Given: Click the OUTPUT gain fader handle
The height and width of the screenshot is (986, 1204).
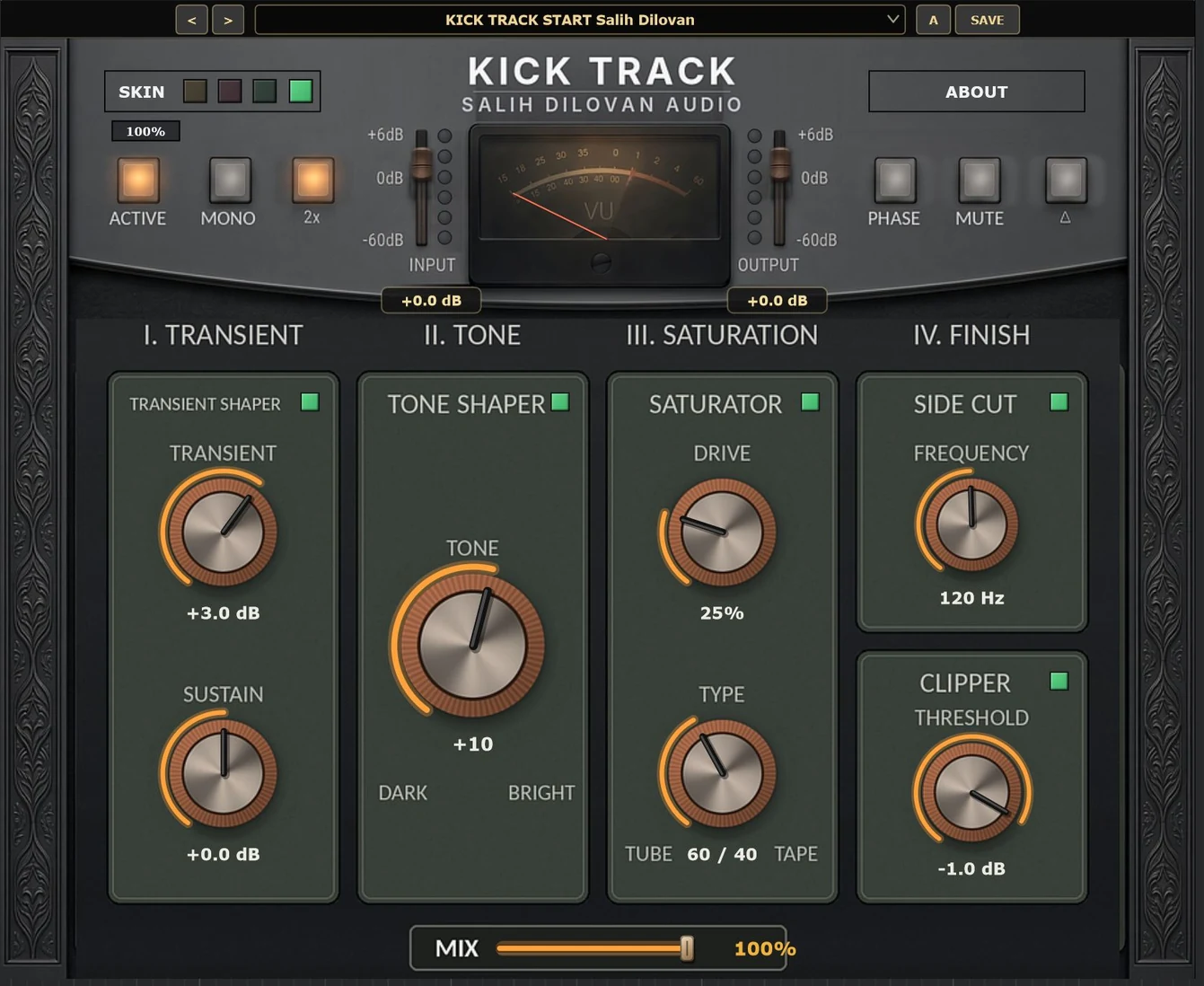Looking at the screenshot, I should click(780, 163).
